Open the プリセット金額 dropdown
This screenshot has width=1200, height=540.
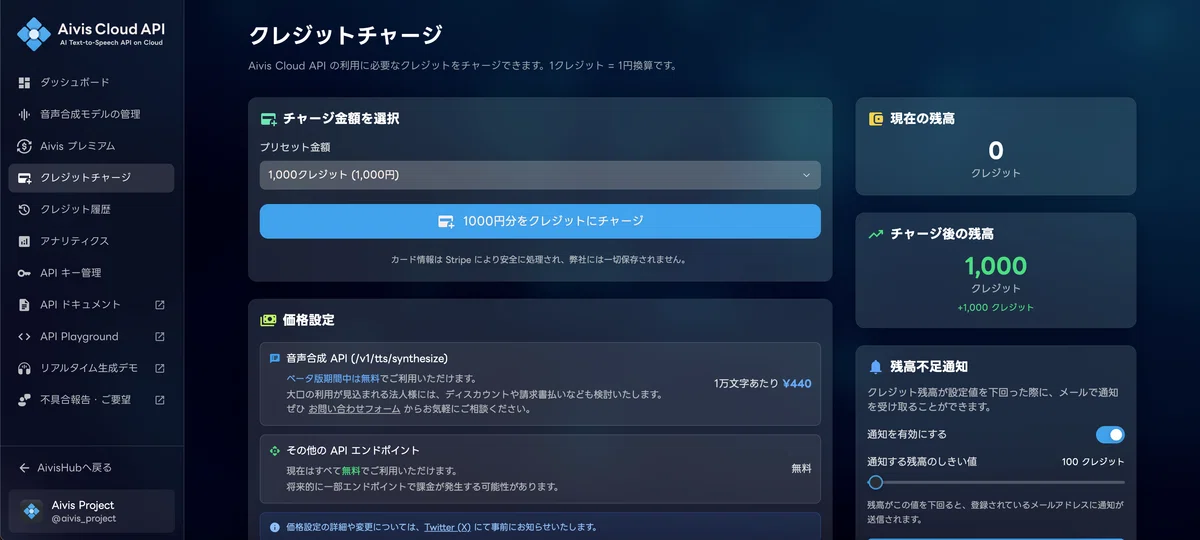540,175
